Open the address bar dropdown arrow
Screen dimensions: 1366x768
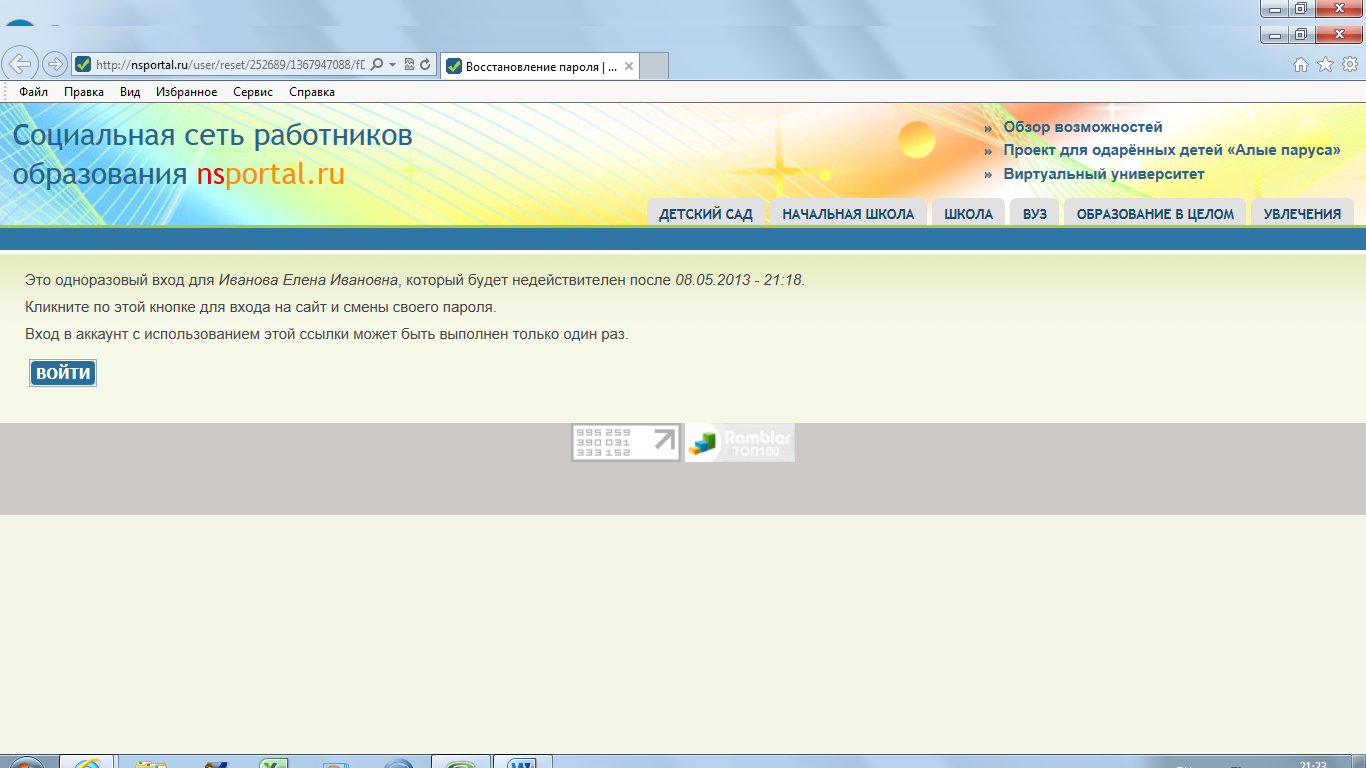point(393,65)
